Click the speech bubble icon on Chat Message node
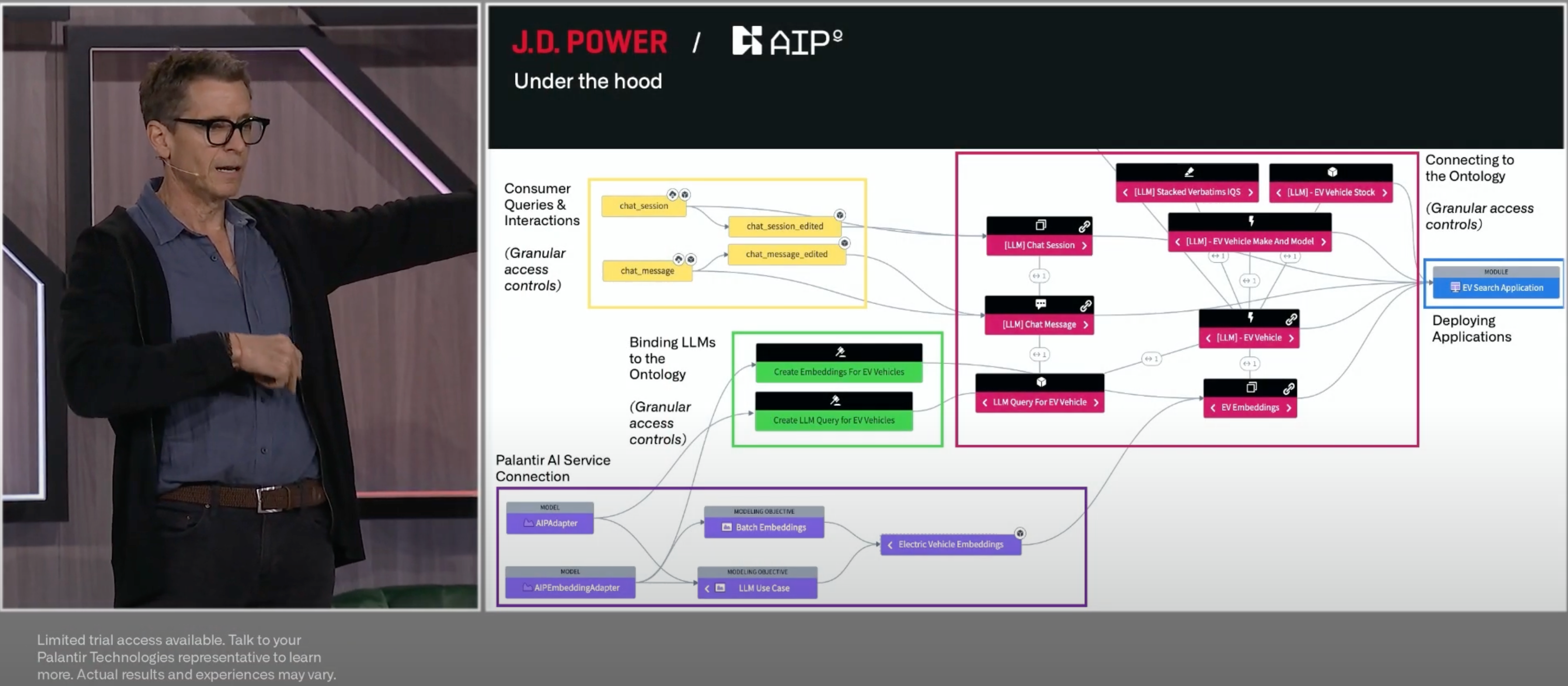The width and height of the screenshot is (1568, 686). pos(1041,304)
